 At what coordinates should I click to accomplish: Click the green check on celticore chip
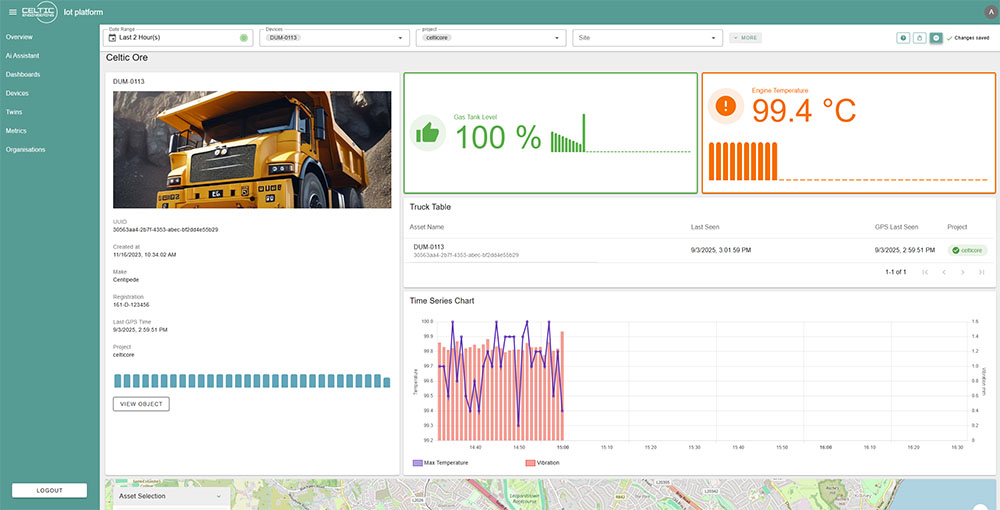[955, 251]
